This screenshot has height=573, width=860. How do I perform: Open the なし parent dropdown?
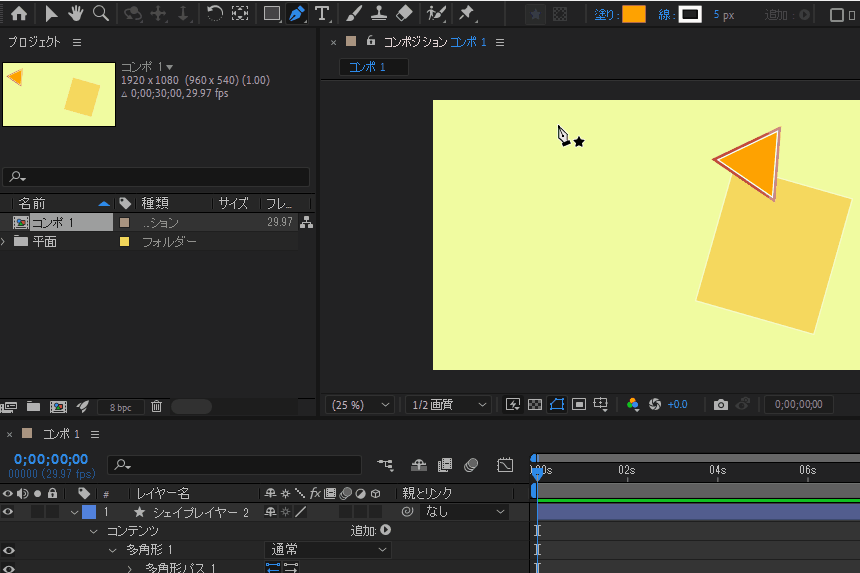[x=465, y=512]
